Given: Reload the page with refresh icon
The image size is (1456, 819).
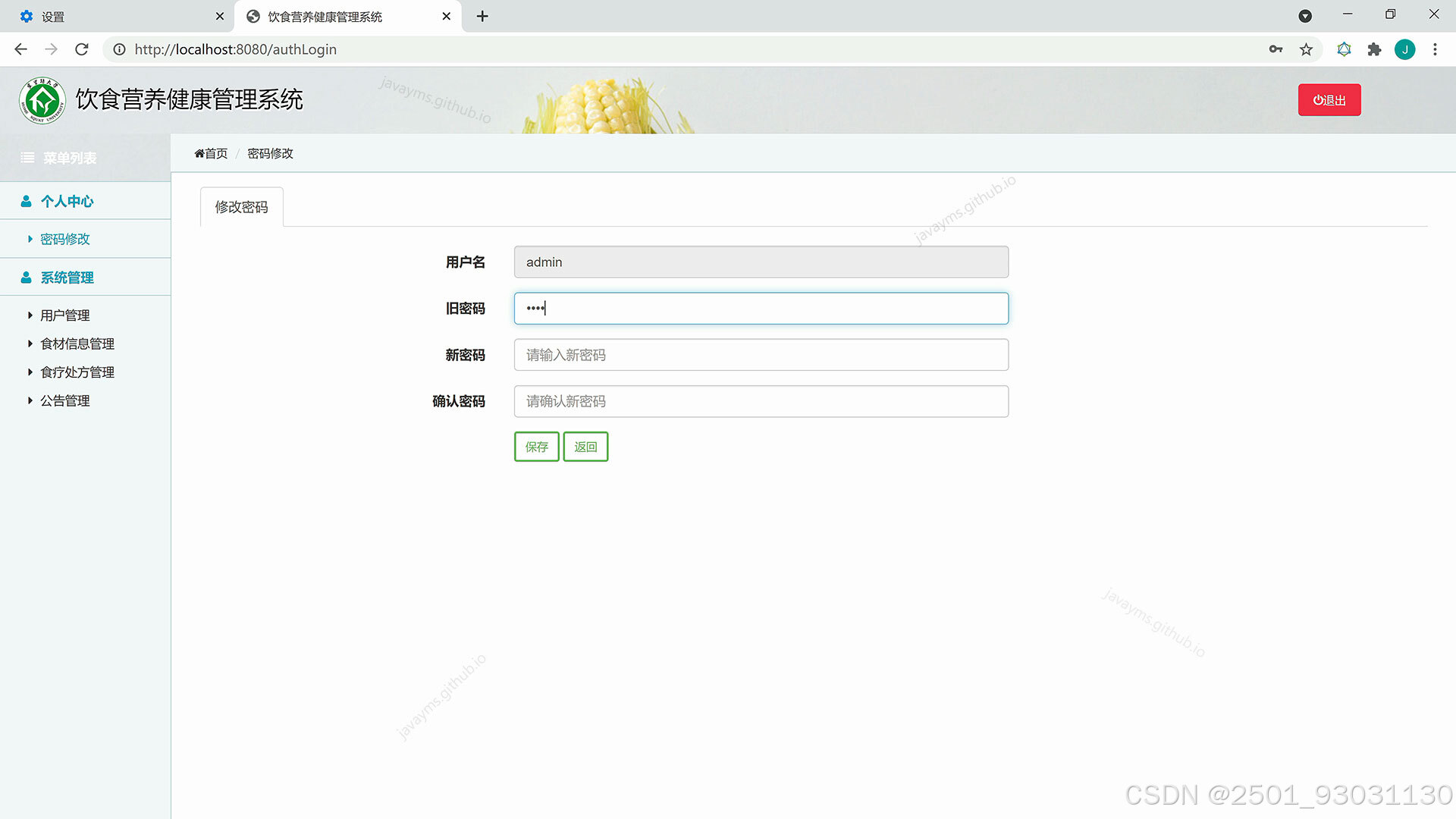Looking at the screenshot, I should point(82,49).
